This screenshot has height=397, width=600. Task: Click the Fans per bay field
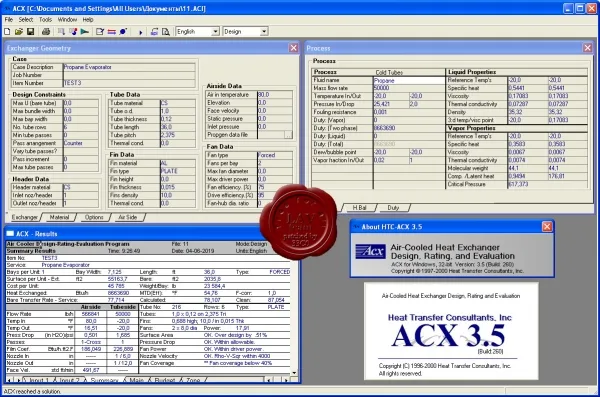(275, 163)
